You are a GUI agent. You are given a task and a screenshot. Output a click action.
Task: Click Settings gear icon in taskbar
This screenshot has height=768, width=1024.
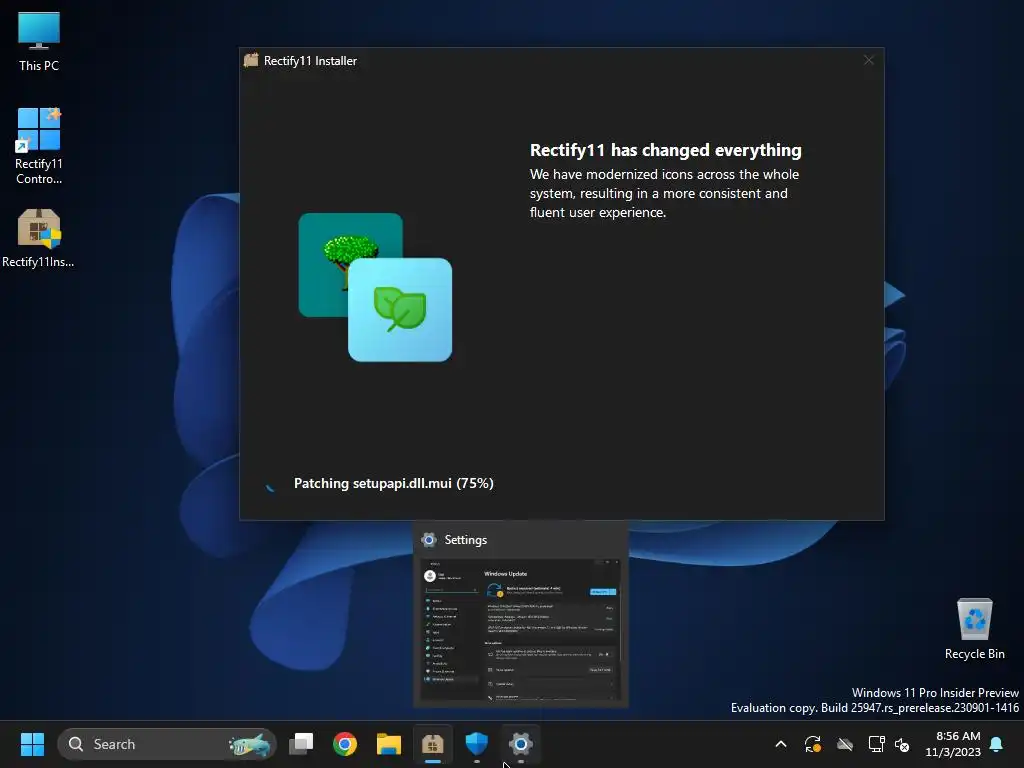[520, 744]
